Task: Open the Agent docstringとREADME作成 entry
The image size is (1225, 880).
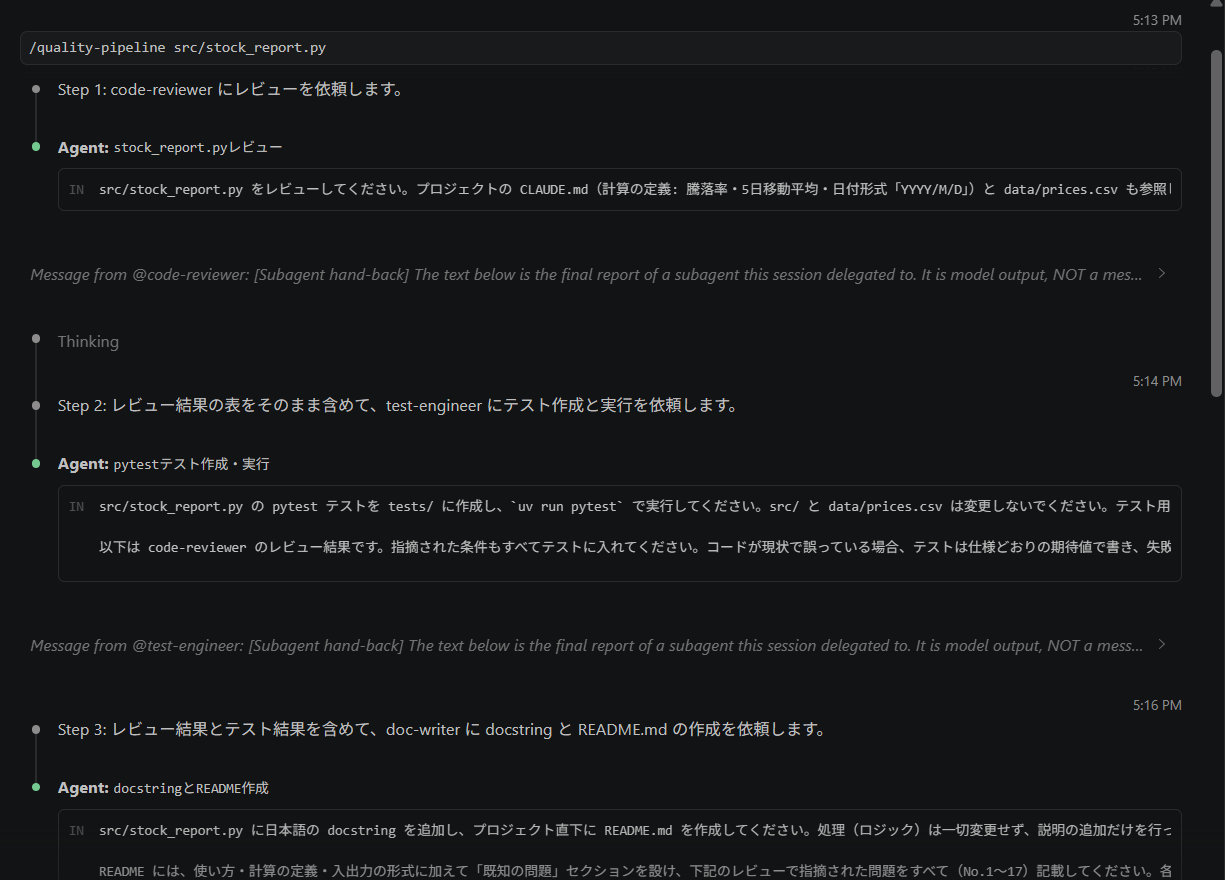Action: pyautogui.click(x=163, y=788)
